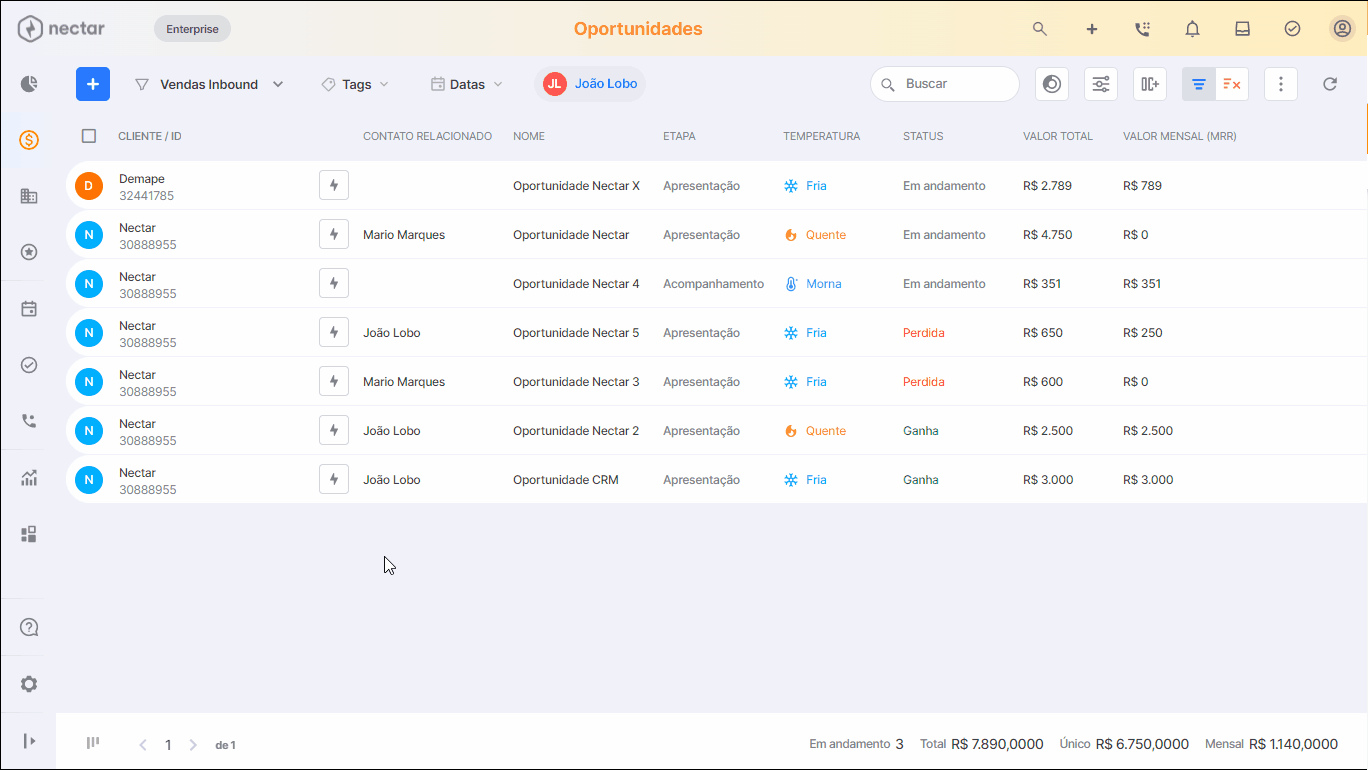This screenshot has height=770, width=1368.
Task: Open Oportunidade Nectar 4
Action: point(576,284)
